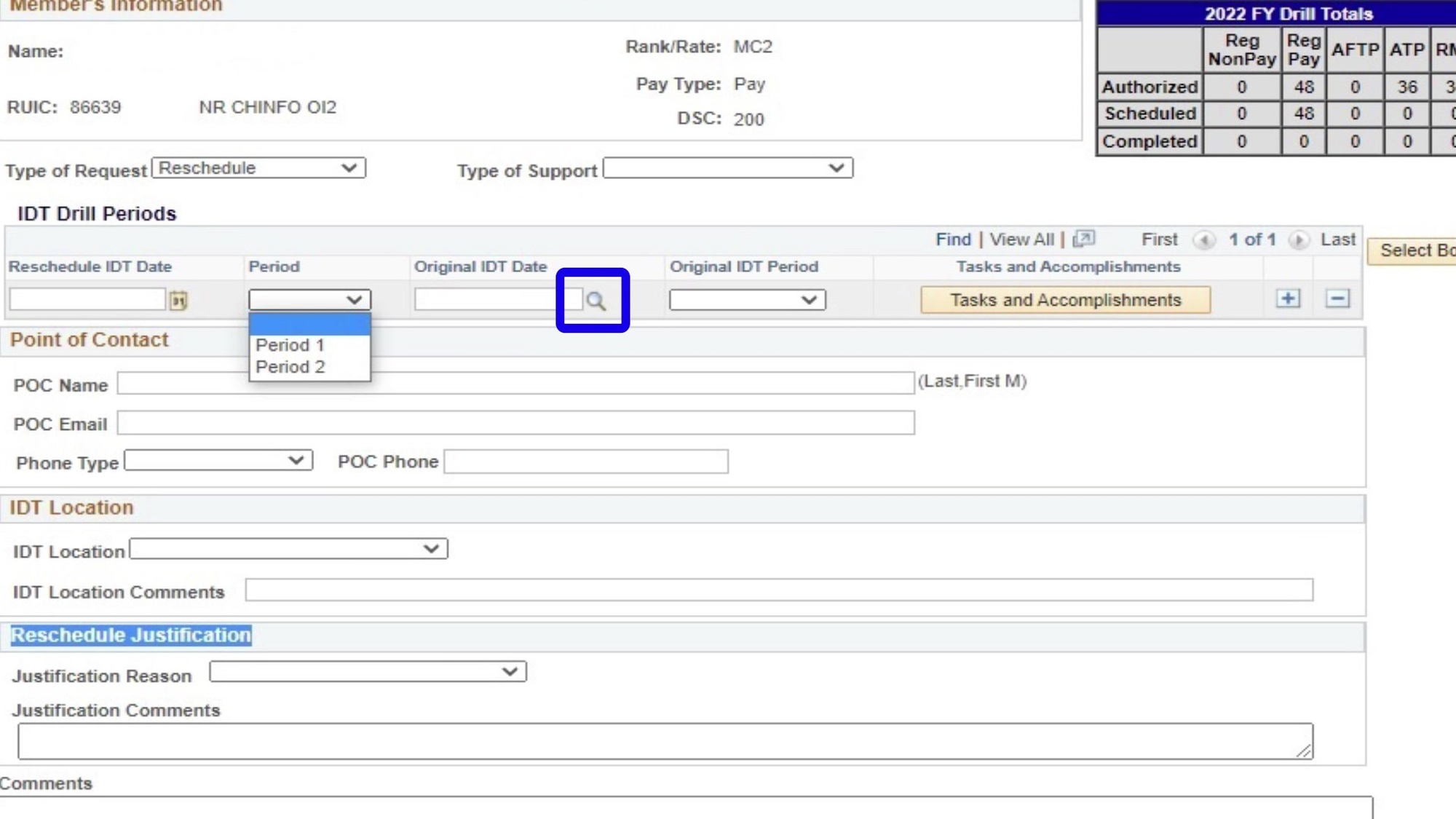
Task: Go to previous row arrow
Action: pos(1204,240)
